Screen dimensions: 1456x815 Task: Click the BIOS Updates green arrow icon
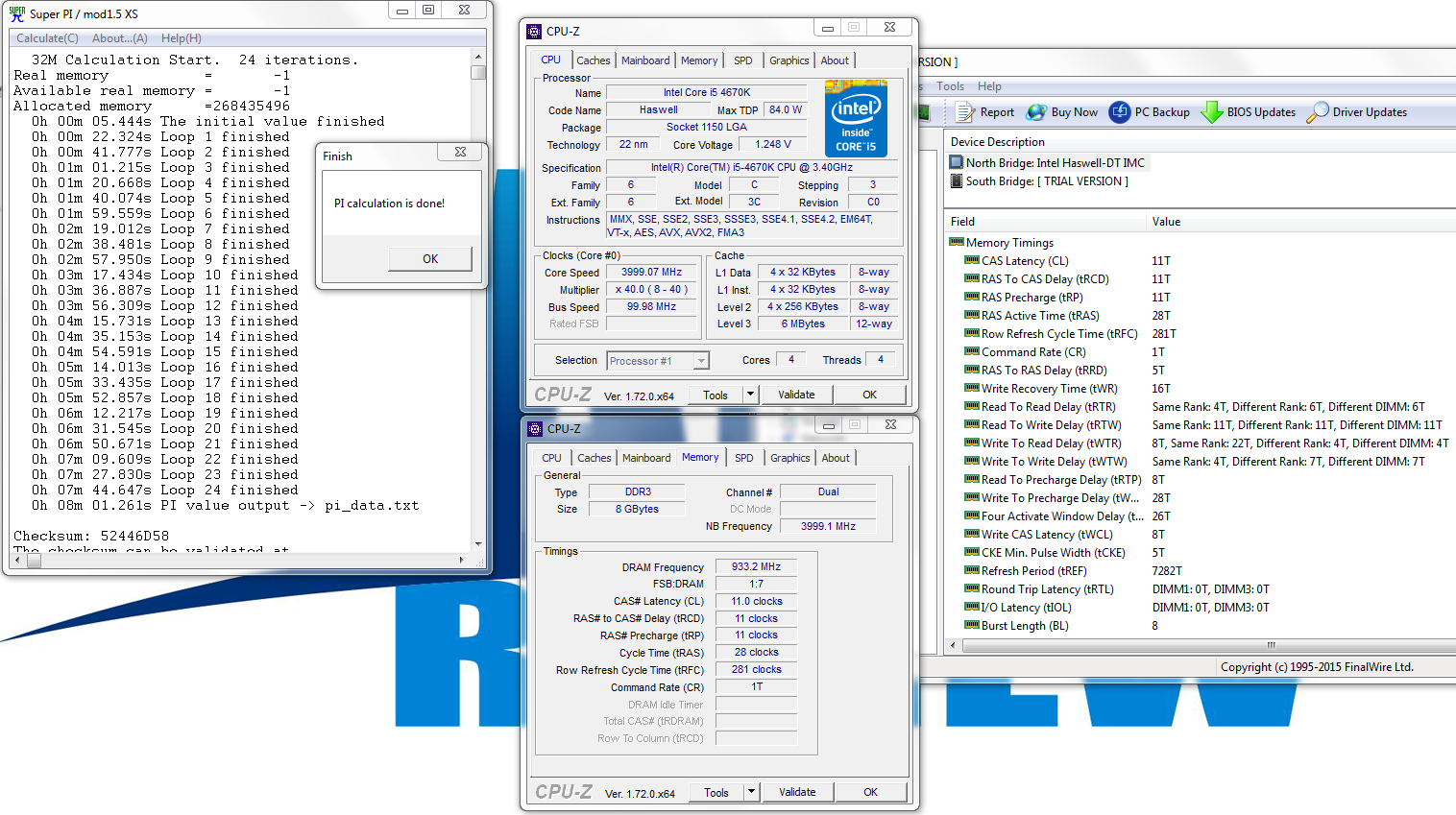[1211, 112]
